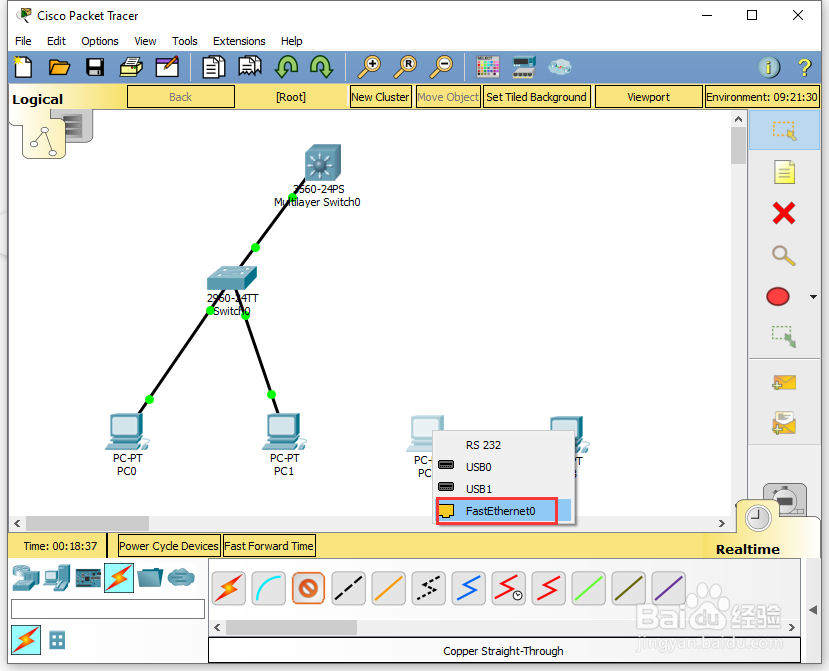Choose the Inspect magnifier tool
This screenshot has width=829, height=671.
coord(784,255)
